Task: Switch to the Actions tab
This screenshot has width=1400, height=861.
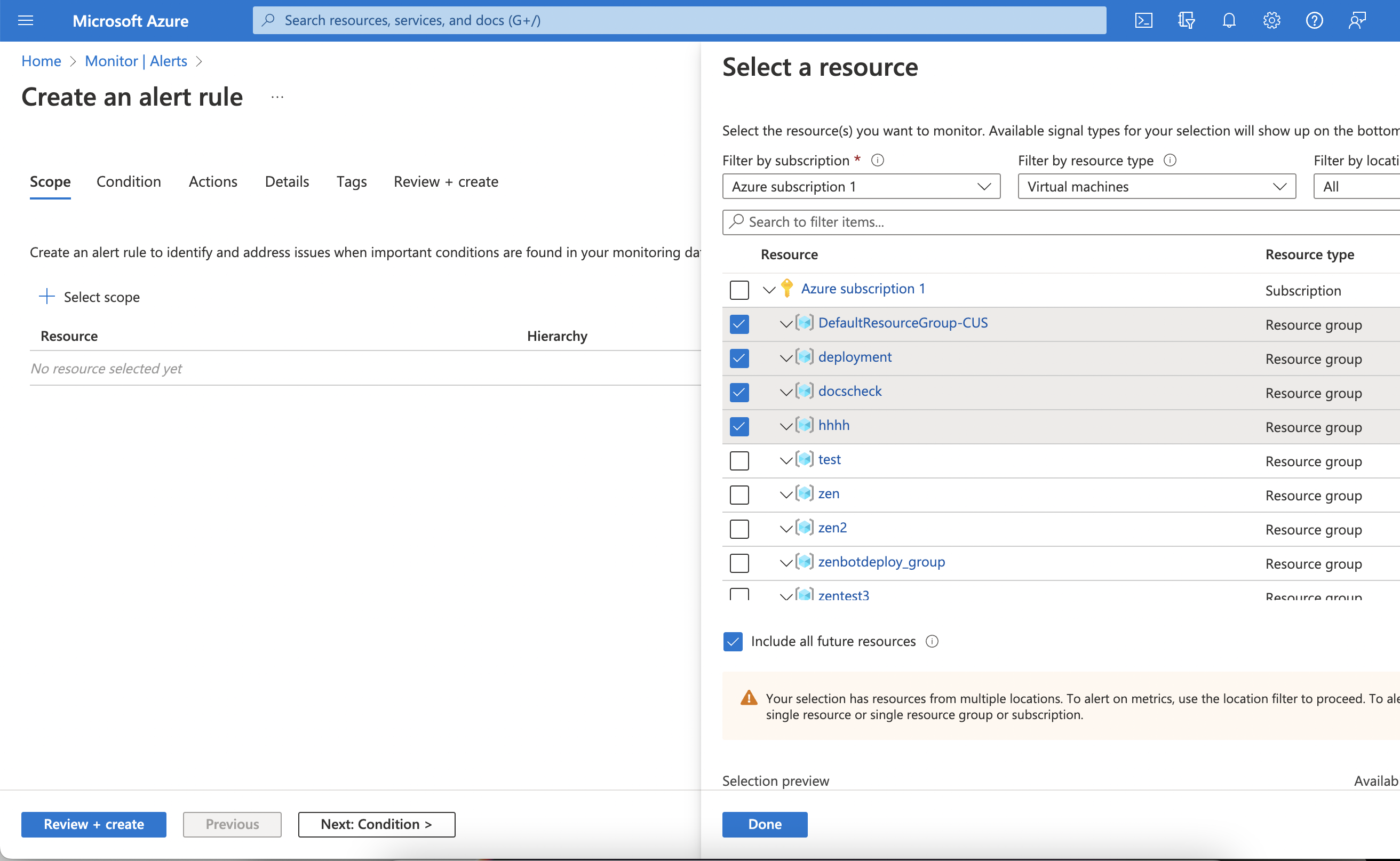Action: click(212, 182)
